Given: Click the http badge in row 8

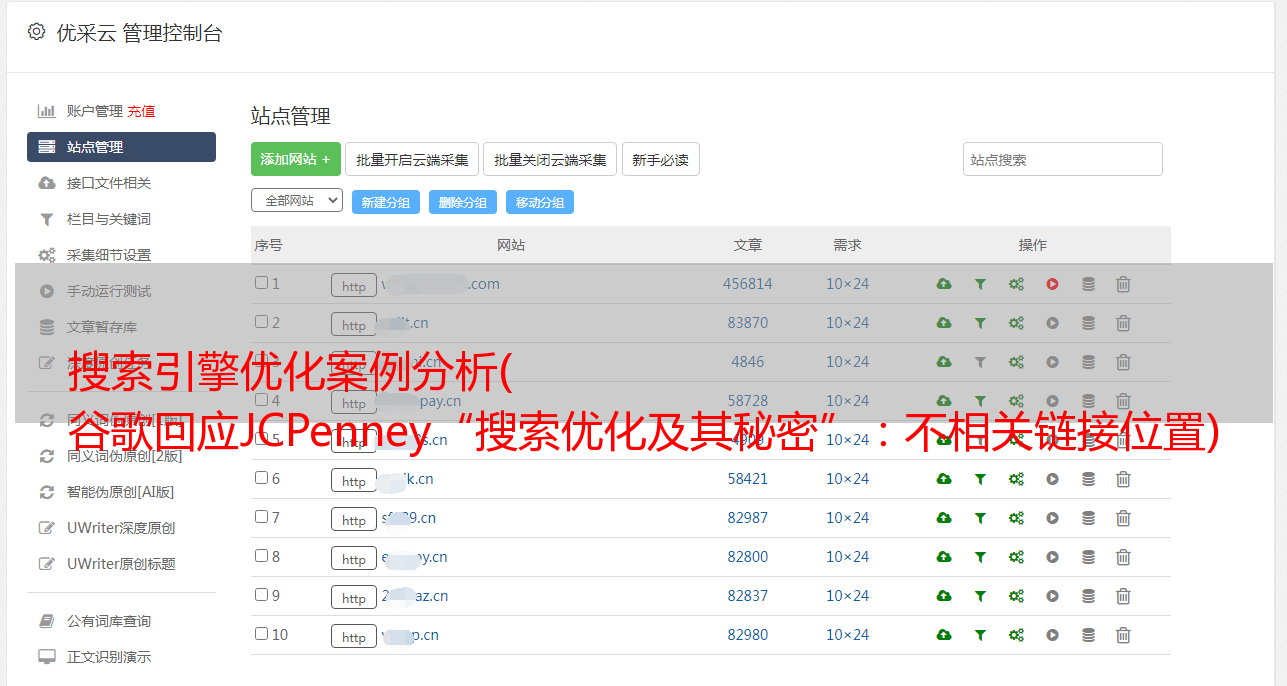Looking at the screenshot, I should 354,558.
